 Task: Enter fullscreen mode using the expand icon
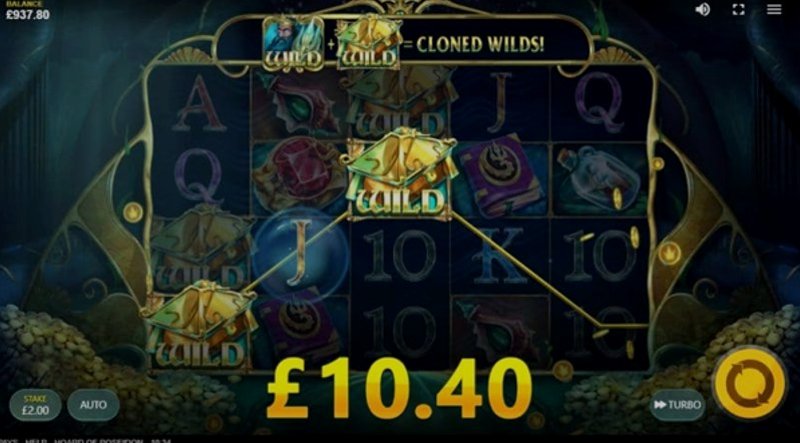point(738,9)
